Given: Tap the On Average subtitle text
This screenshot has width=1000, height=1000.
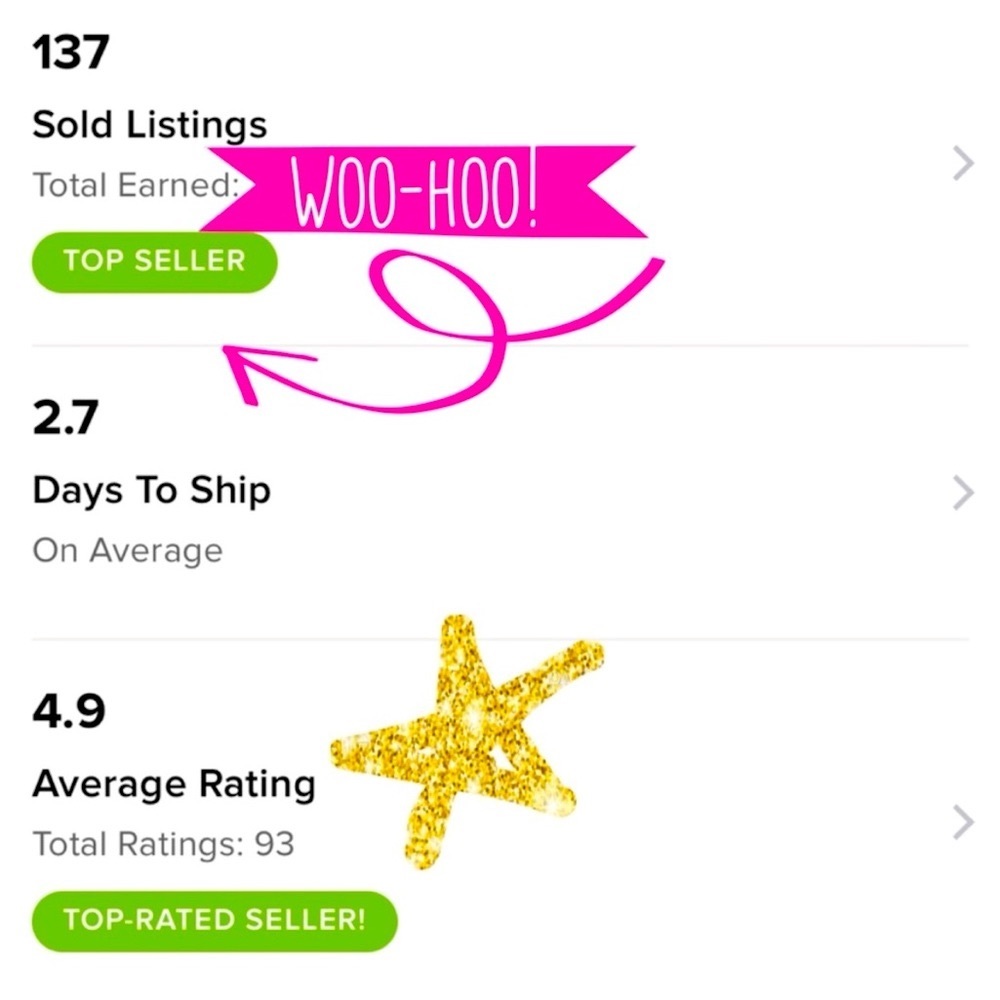Looking at the screenshot, I should tap(128, 549).
